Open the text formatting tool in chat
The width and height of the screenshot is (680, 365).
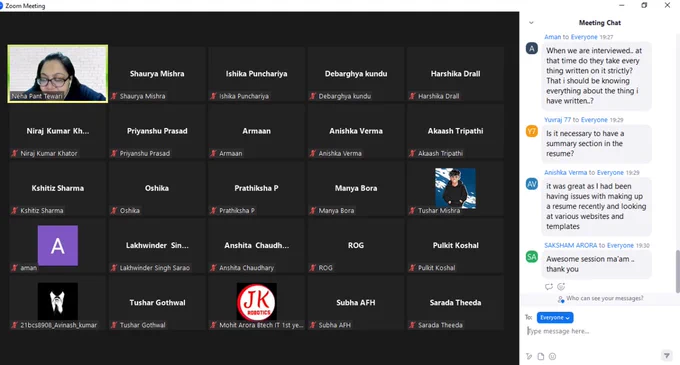(529, 356)
